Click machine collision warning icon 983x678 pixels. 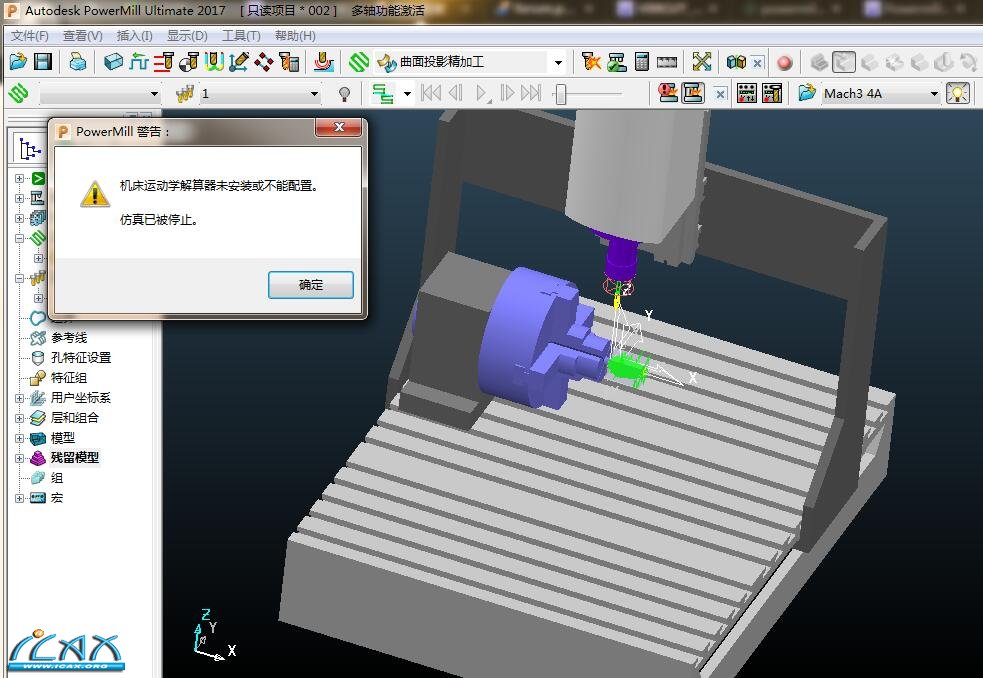pos(668,93)
